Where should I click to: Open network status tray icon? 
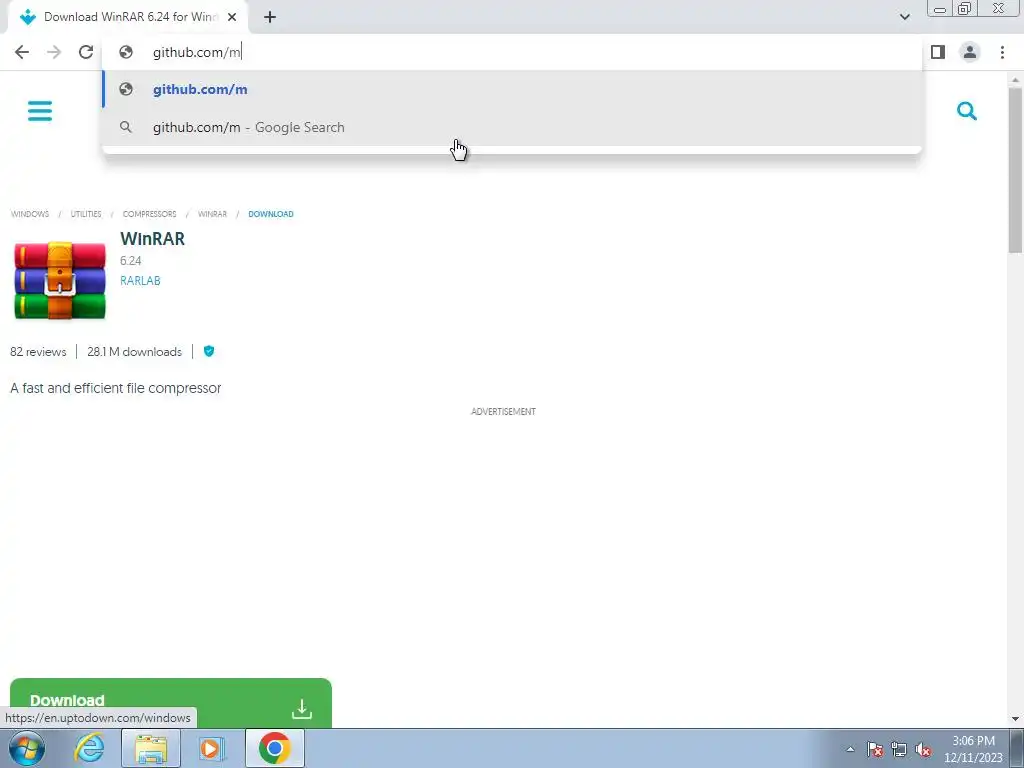click(899, 749)
